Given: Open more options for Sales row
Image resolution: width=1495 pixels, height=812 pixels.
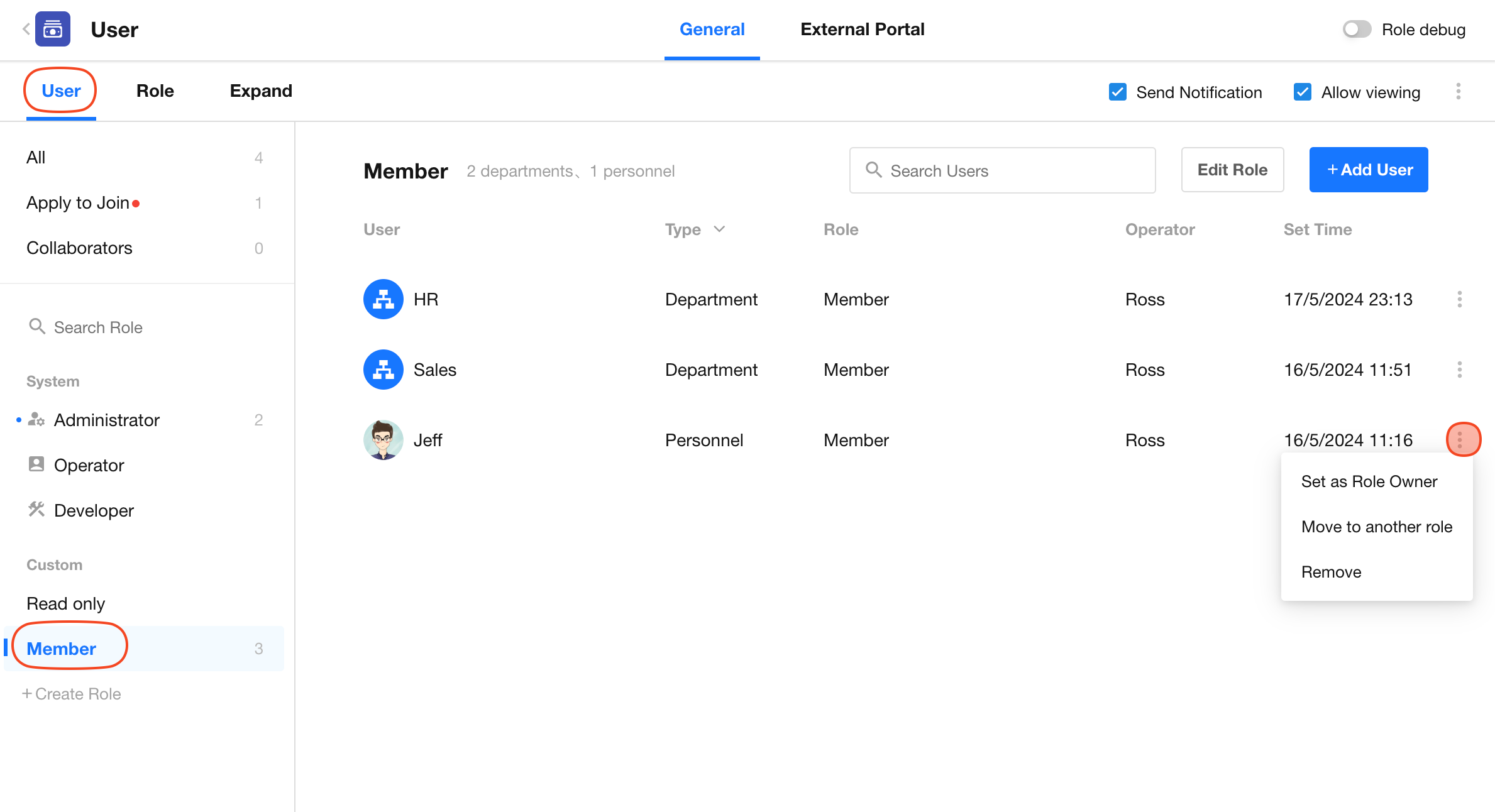Looking at the screenshot, I should pos(1459,370).
